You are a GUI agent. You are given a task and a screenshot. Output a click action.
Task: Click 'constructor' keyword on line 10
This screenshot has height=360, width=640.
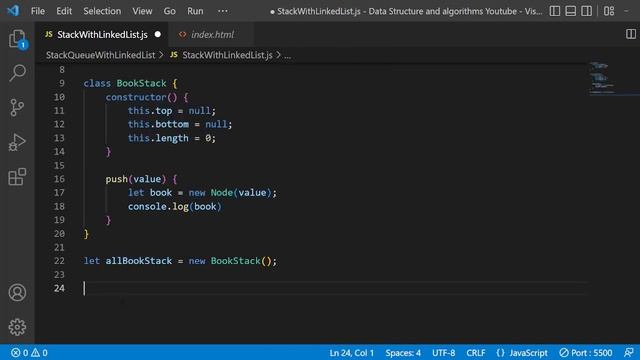pos(136,97)
